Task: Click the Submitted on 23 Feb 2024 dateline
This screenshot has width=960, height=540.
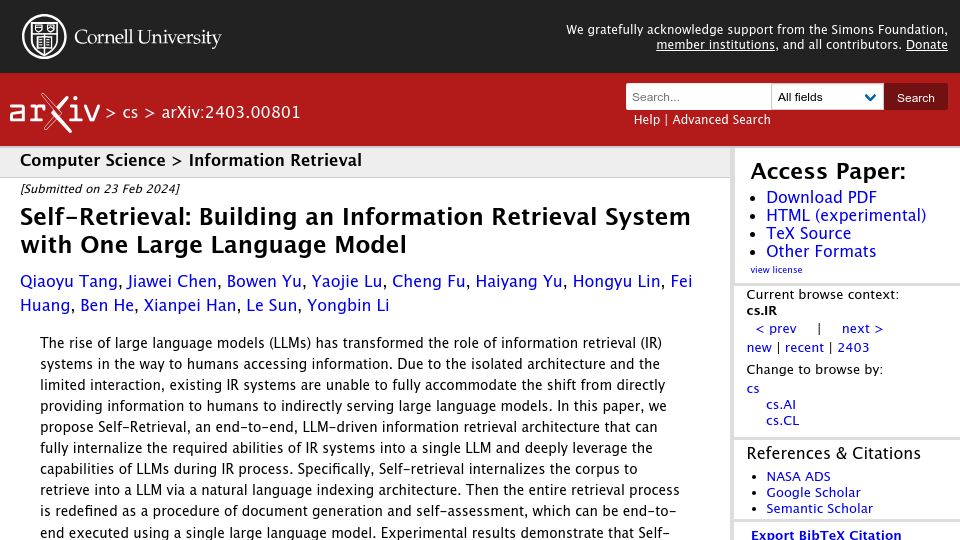Action: tap(100, 189)
